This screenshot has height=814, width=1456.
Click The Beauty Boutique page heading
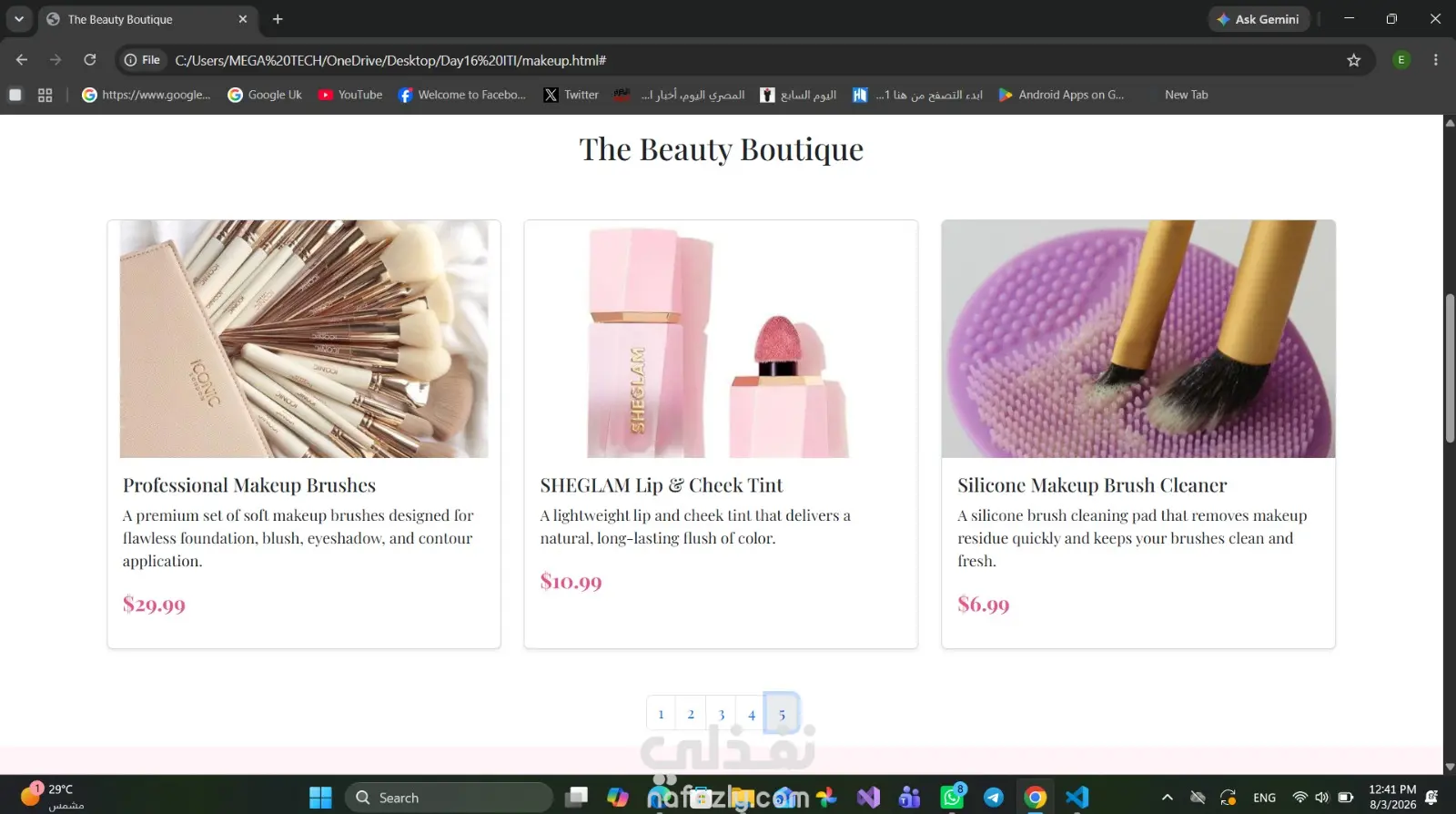(722, 149)
